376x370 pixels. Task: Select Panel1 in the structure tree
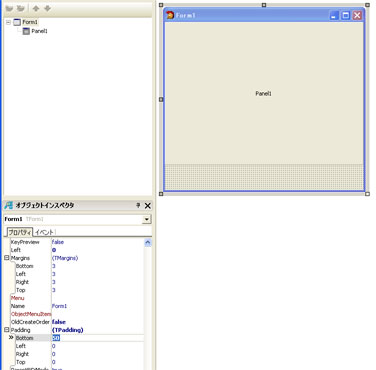point(39,31)
